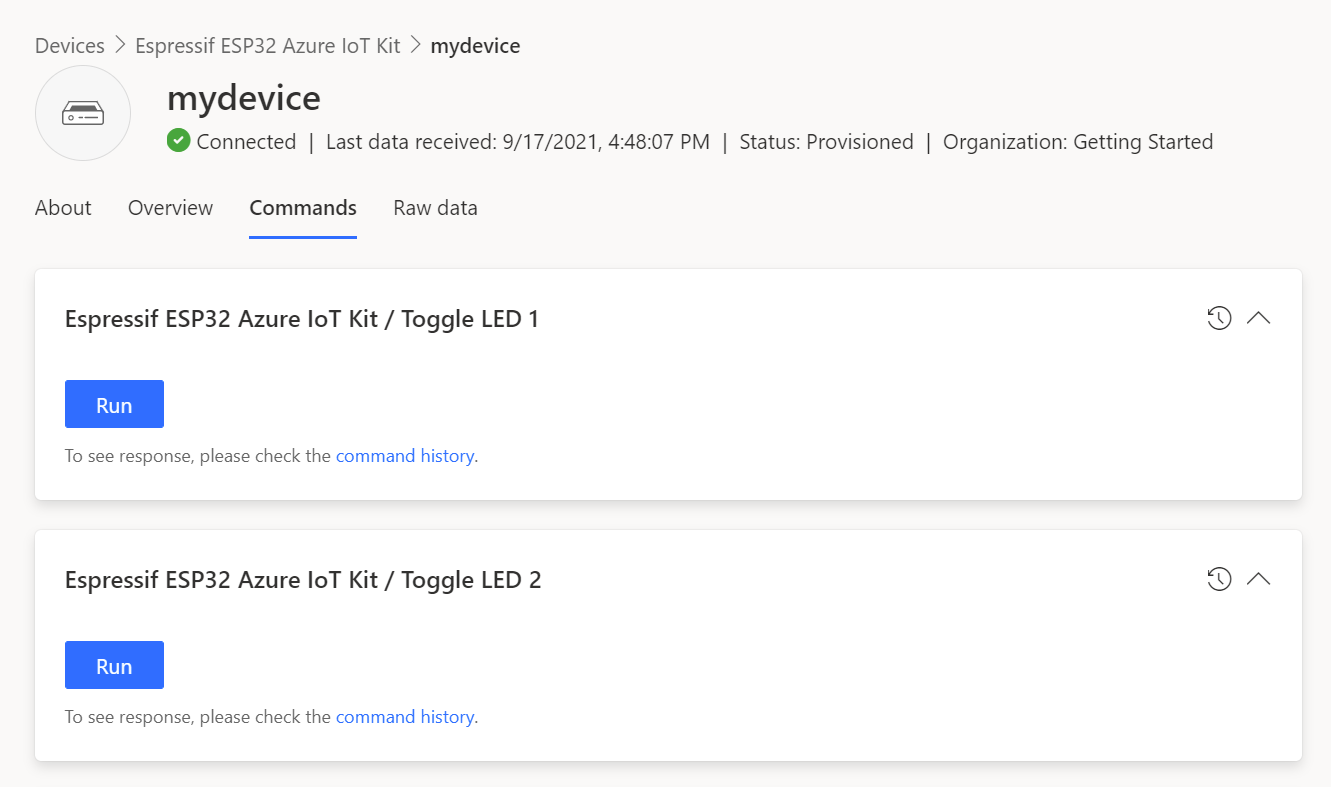This screenshot has height=787, width=1331.
Task: Select the Commands tab
Action: click(x=303, y=208)
